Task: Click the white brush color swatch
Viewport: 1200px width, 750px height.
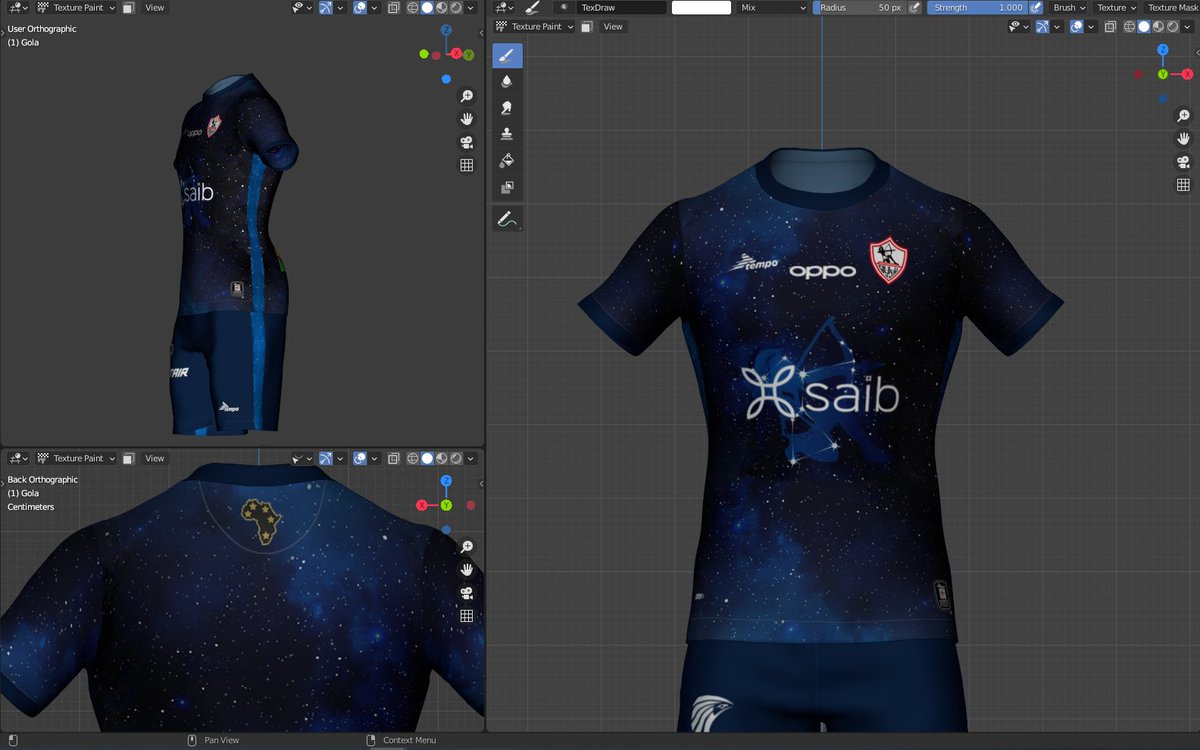Action: pyautogui.click(x=701, y=7)
